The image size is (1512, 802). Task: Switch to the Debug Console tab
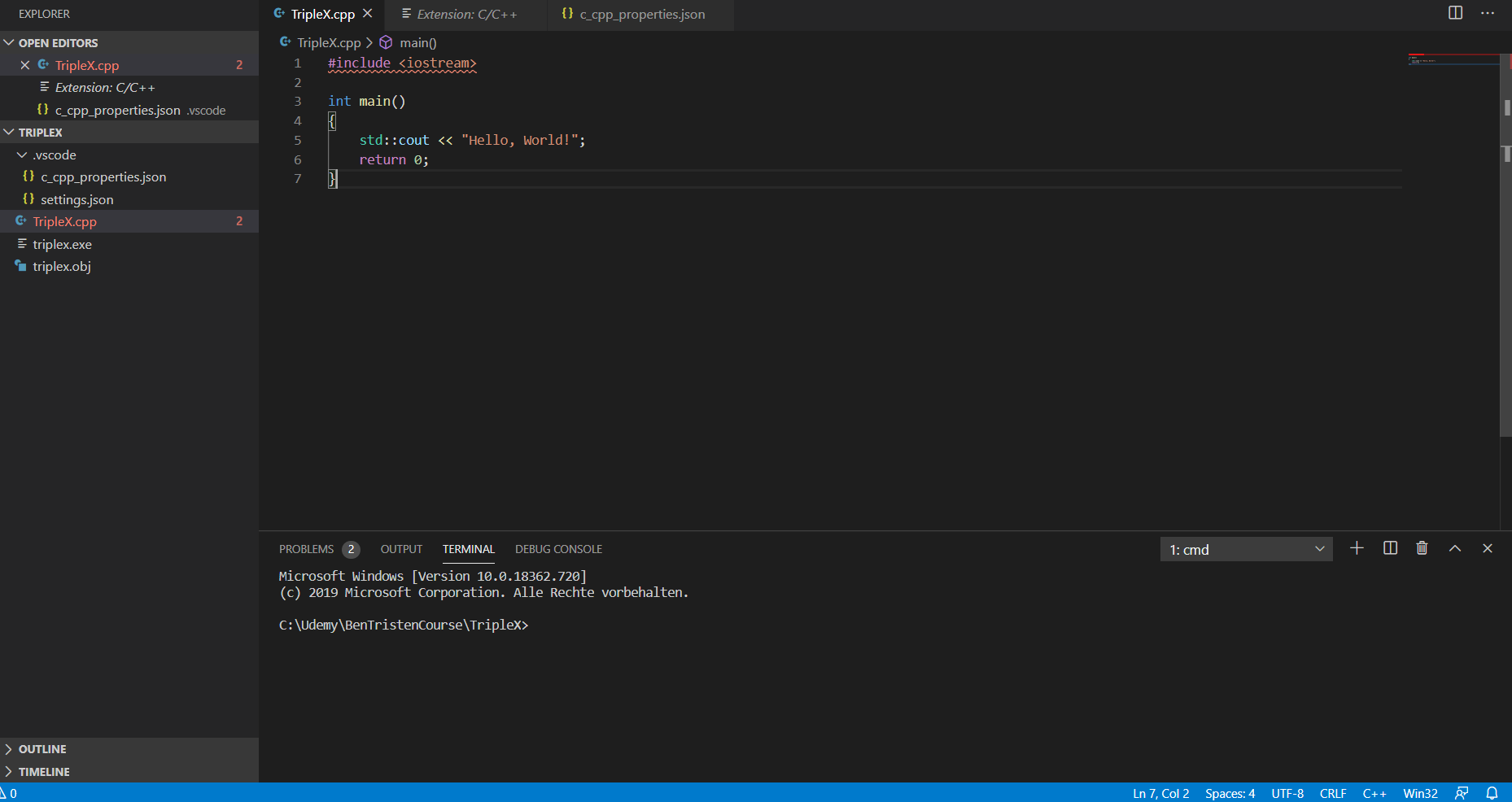pos(558,549)
